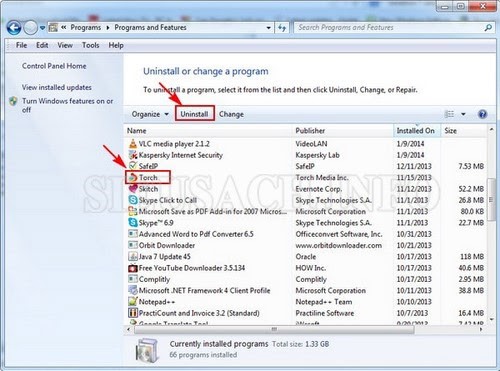This screenshot has height=371, width=500.
Task: Click the Advanced Word to Pdf Converter icon
Action: click(133, 234)
